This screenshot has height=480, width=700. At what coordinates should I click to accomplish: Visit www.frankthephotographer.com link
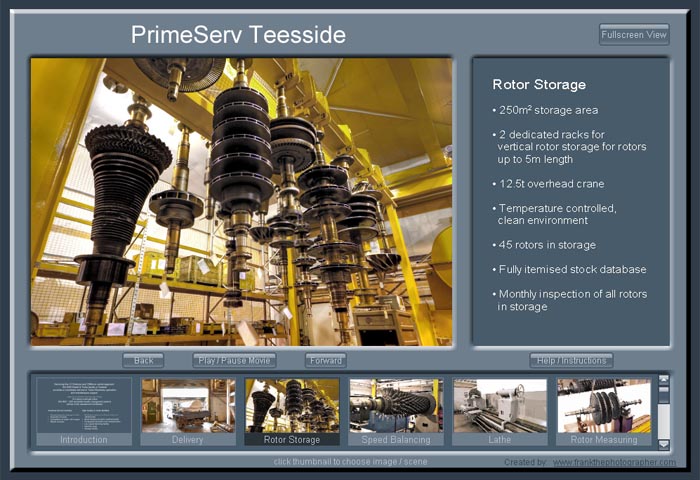pyautogui.click(x=614, y=462)
